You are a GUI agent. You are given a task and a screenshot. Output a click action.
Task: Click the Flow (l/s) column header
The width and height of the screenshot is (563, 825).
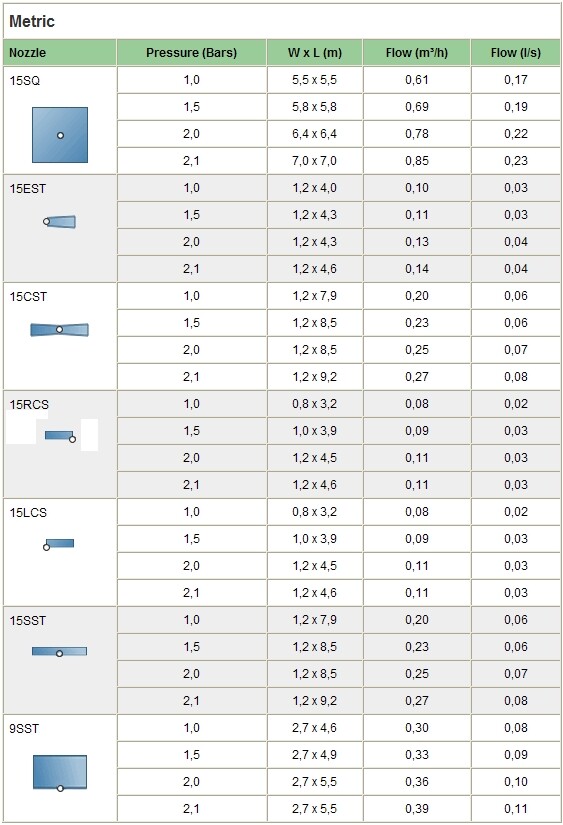click(516, 53)
